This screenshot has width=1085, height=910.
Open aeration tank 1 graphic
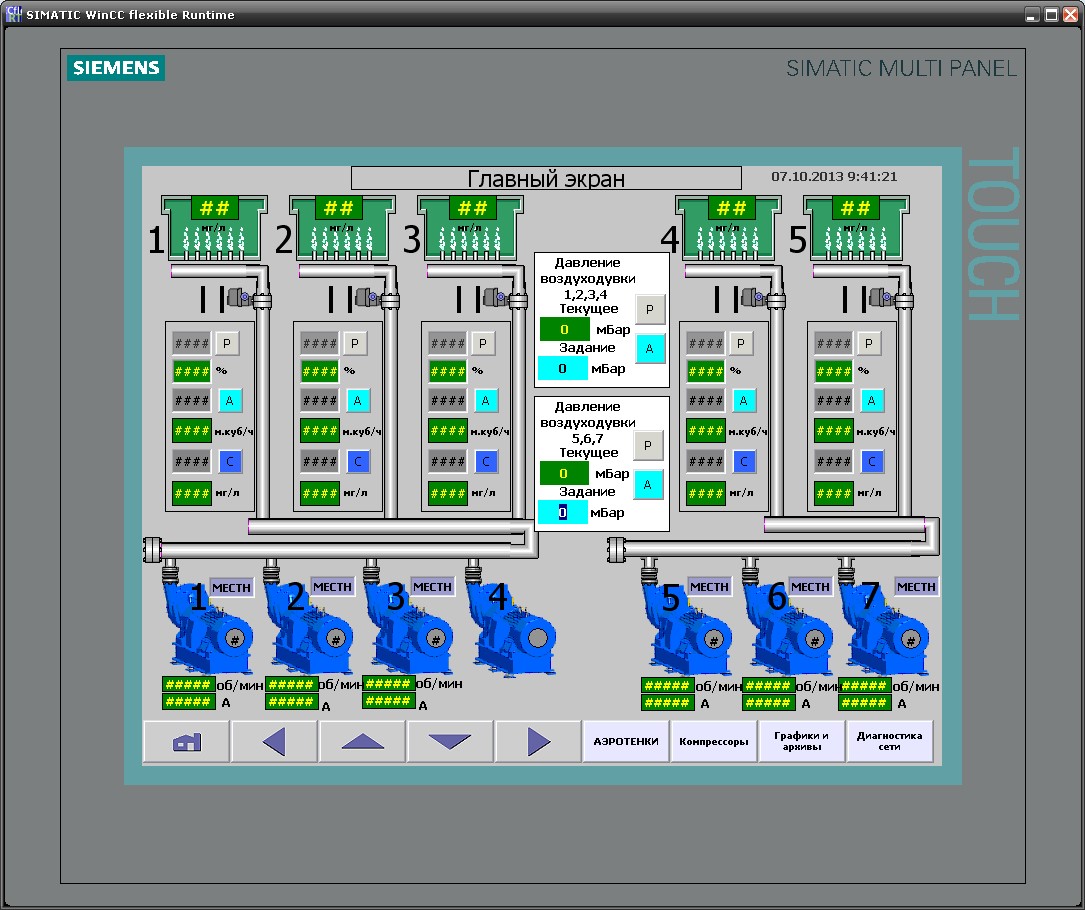point(215,227)
